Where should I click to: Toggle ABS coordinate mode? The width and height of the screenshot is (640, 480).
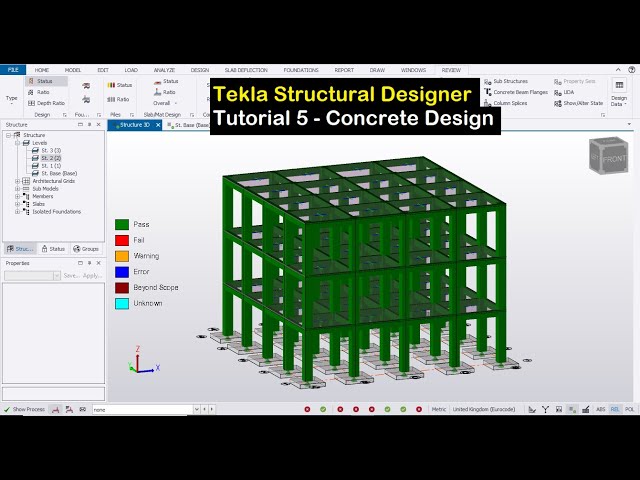[x=600, y=409]
